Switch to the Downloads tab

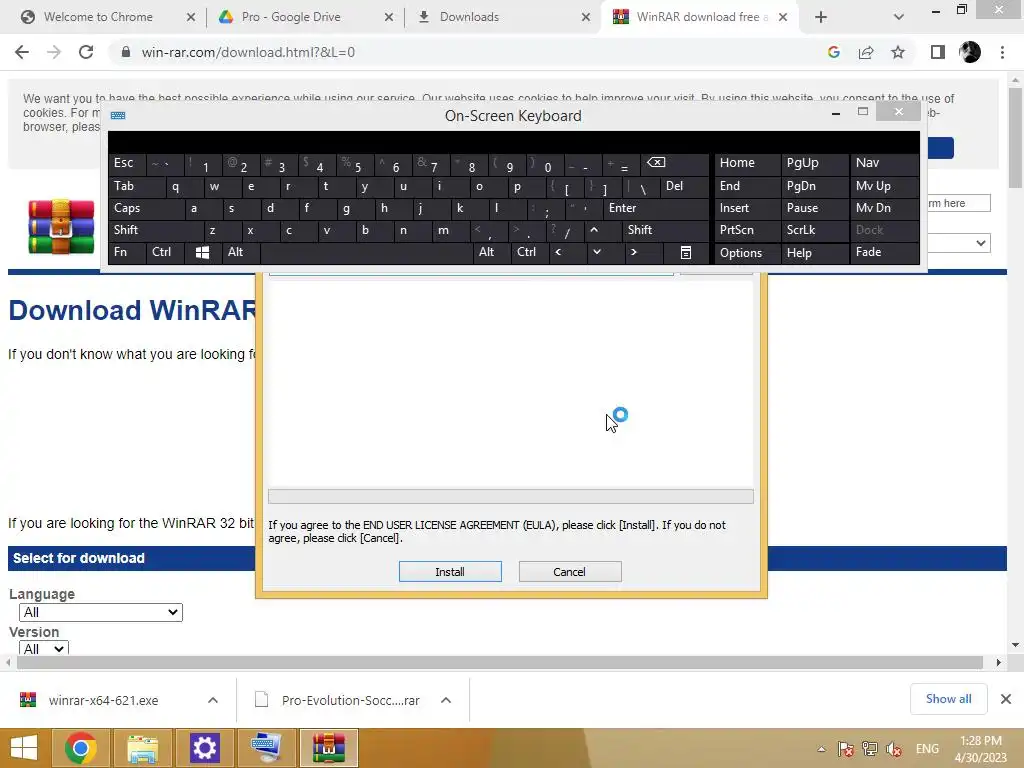(x=503, y=17)
